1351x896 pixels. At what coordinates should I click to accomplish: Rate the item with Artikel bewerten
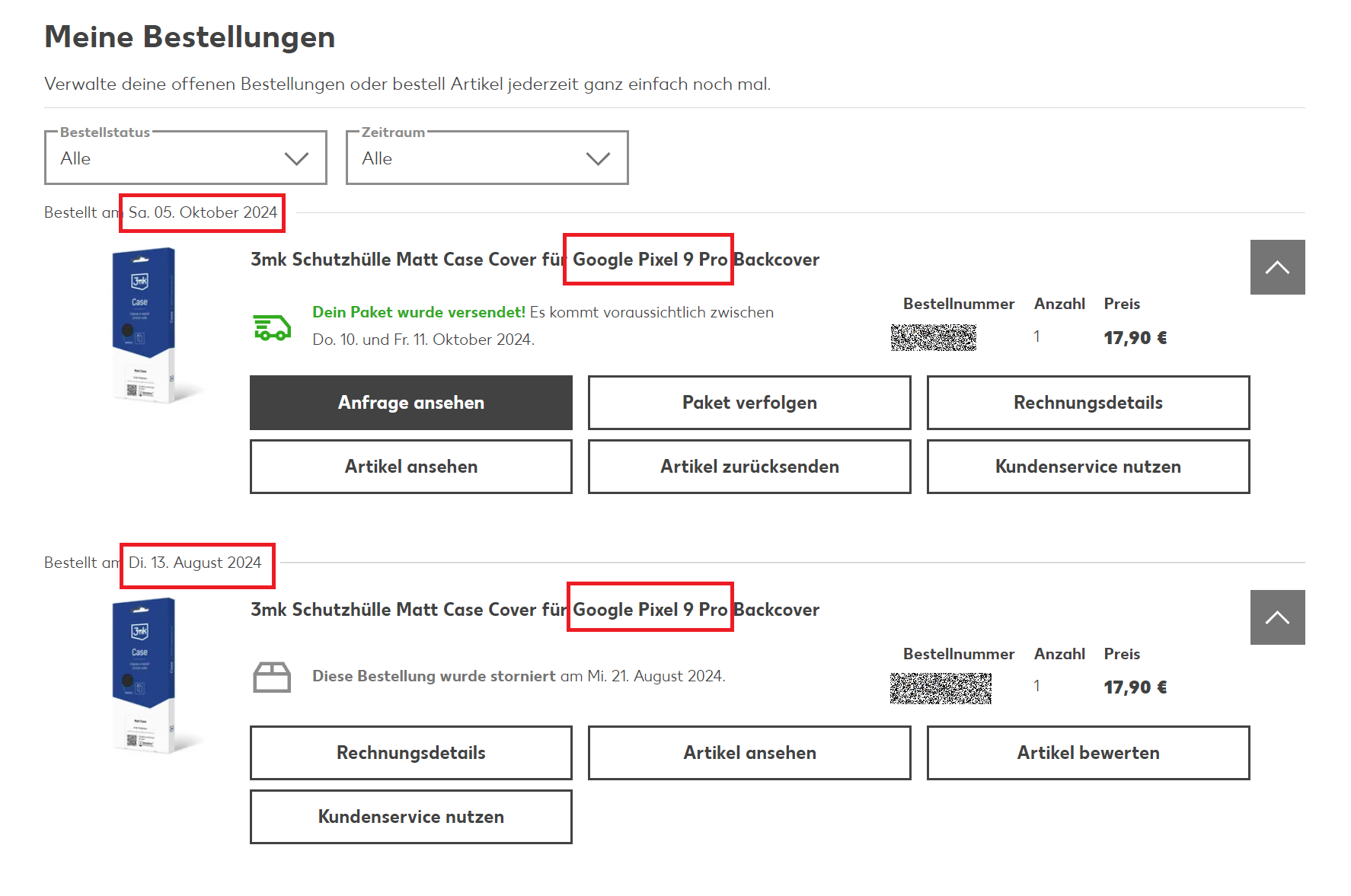coord(1088,753)
